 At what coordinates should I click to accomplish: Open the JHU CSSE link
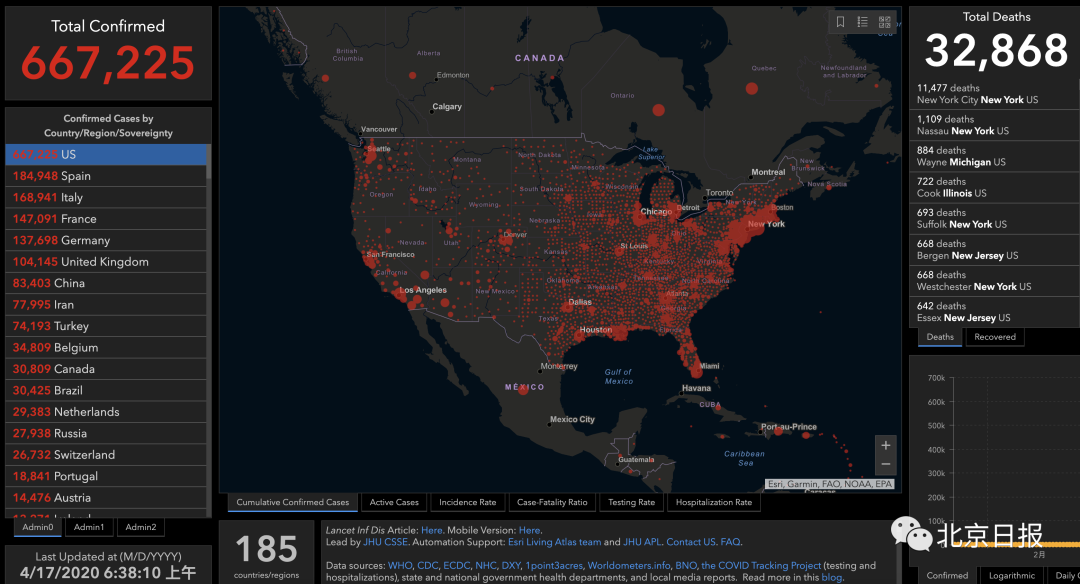coord(385,542)
